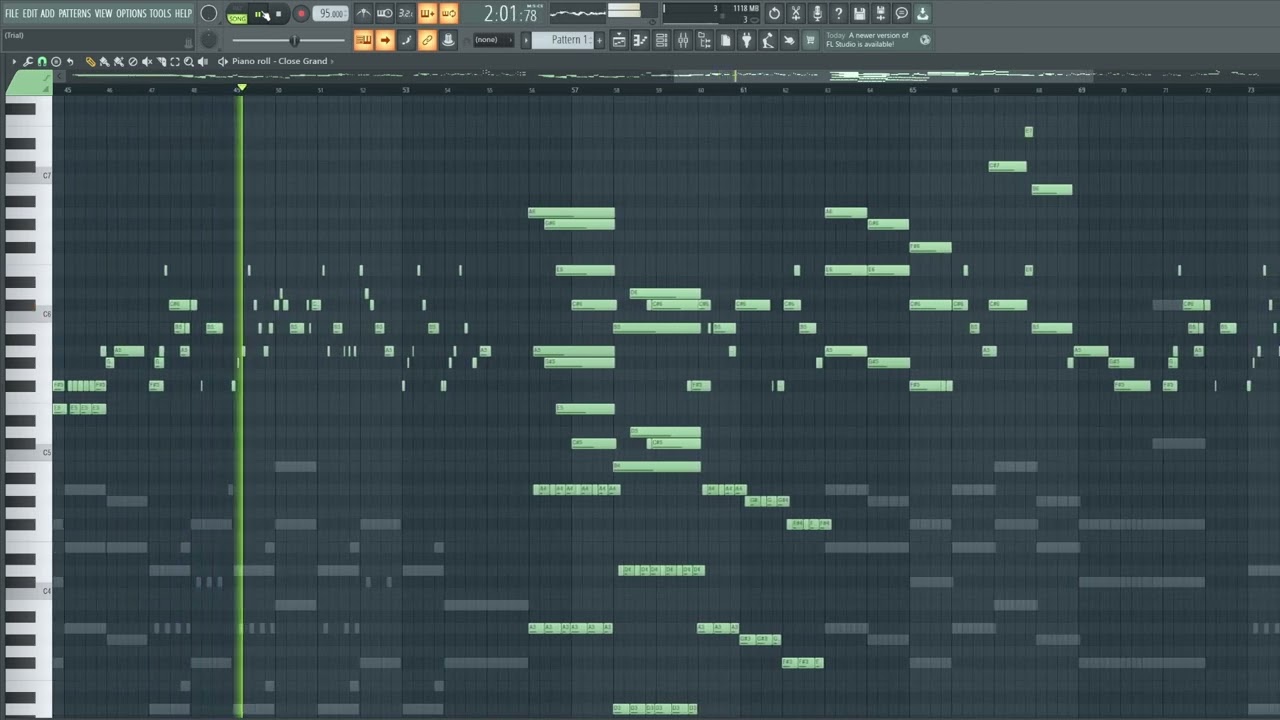Open the piano roll wrench tools menu
Screen dimensions: 1280x720
(x=28, y=62)
